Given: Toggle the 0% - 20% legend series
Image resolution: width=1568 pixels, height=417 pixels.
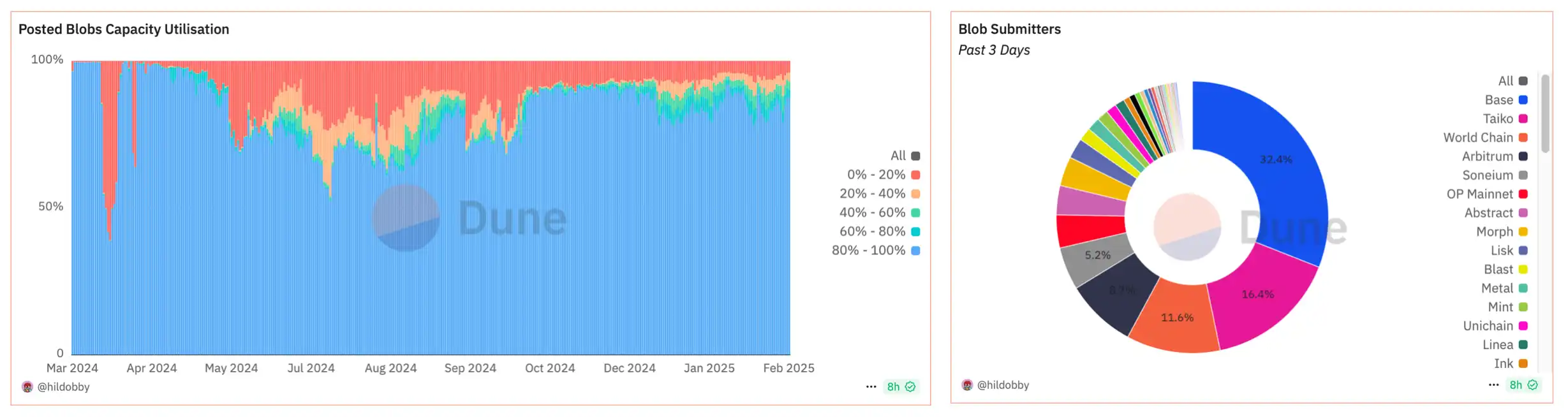Looking at the screenshot, I should [x=876, y=175].
